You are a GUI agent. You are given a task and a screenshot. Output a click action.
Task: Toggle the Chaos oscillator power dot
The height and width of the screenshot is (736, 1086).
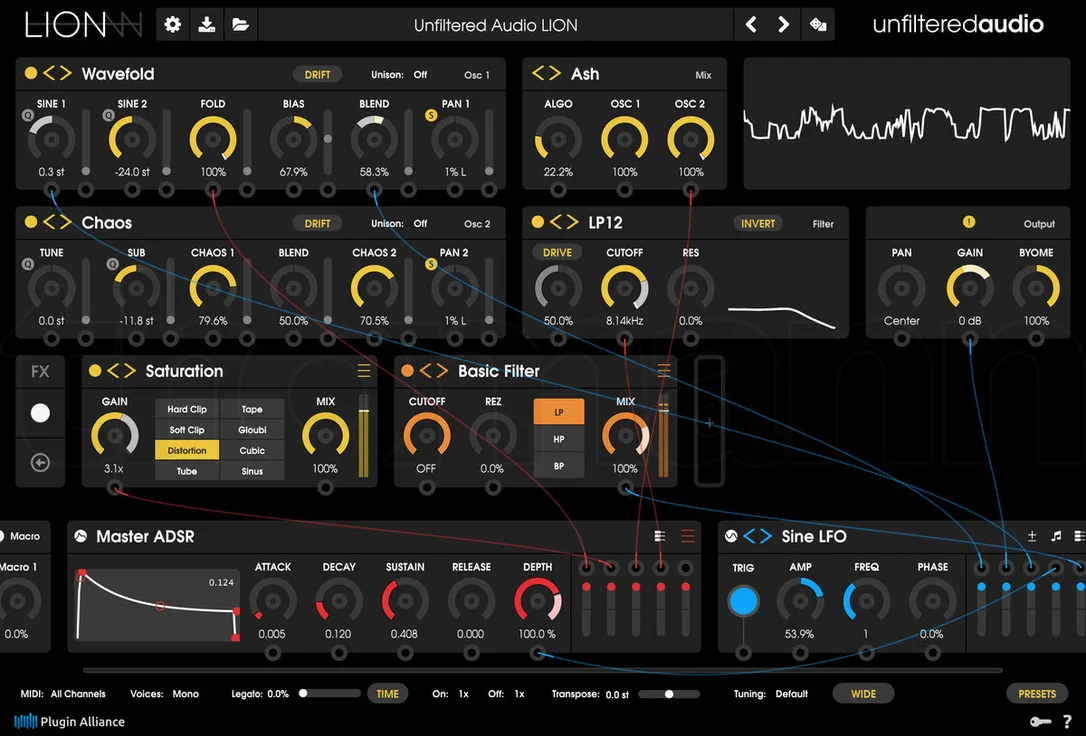click(30, 222)
